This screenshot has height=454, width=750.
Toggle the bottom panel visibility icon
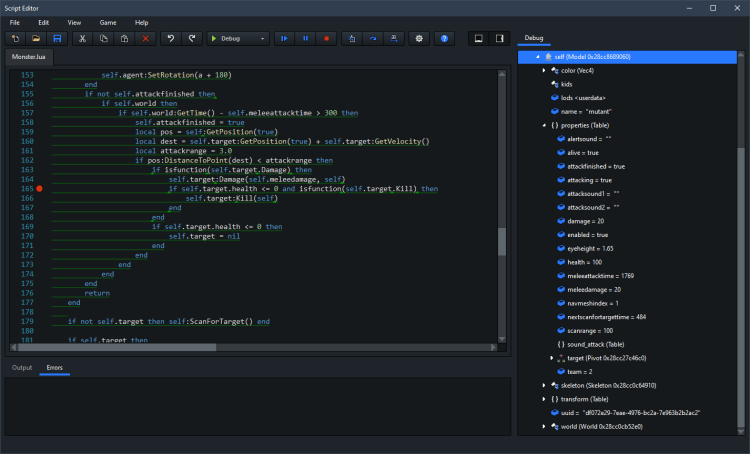click(x=478, y=38)
